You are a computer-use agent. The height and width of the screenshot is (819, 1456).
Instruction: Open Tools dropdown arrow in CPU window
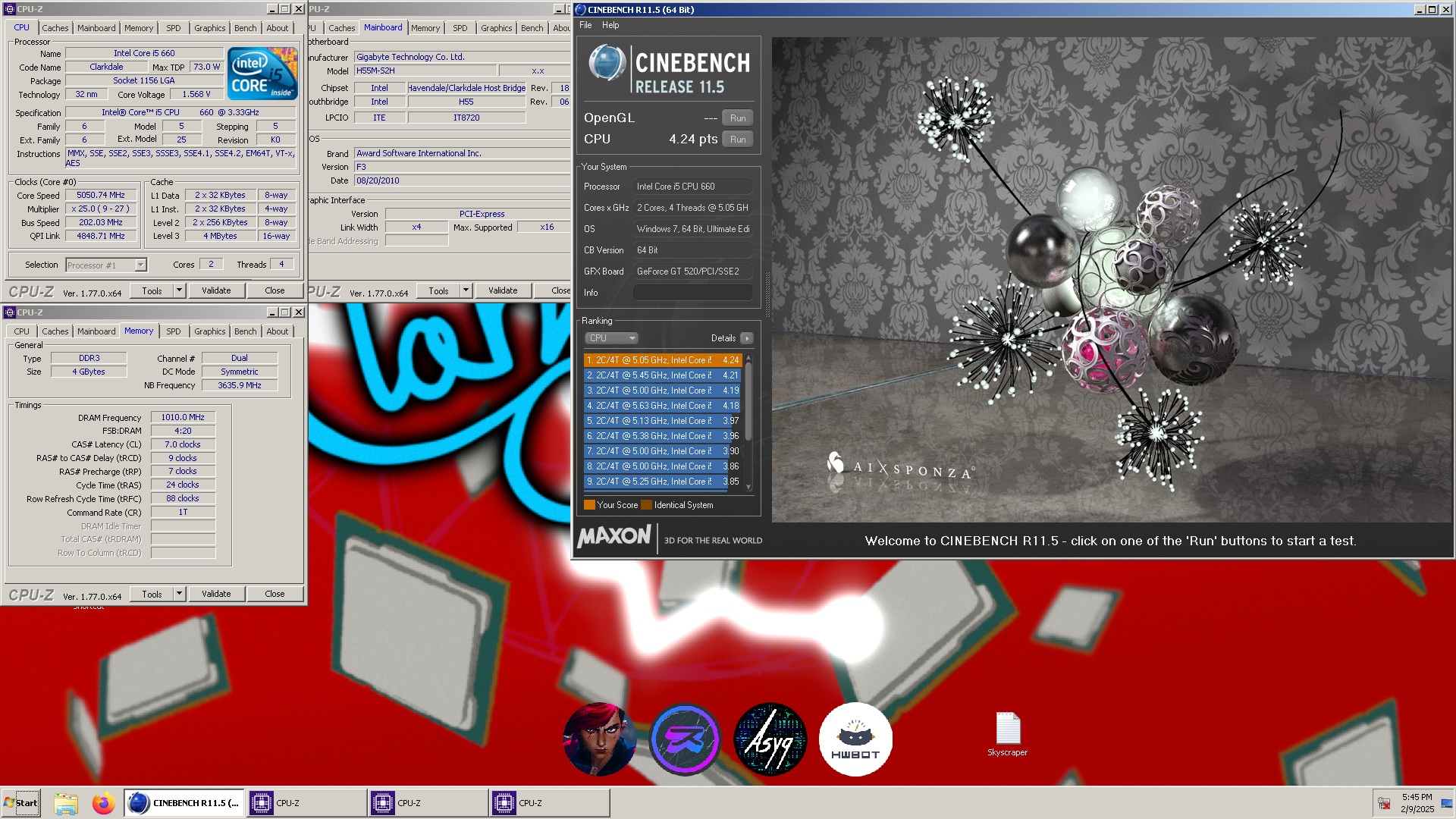(x=180, y=290)
